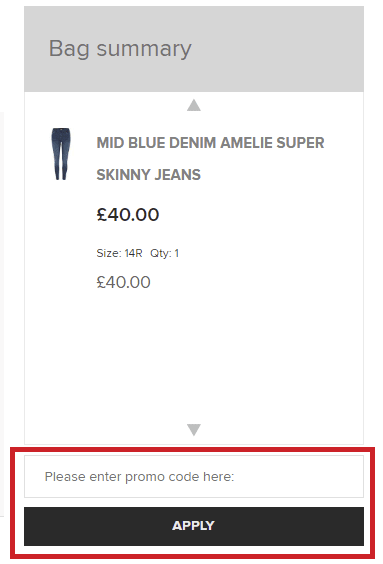Apply the promo code with APPLY button

[194, 526]
